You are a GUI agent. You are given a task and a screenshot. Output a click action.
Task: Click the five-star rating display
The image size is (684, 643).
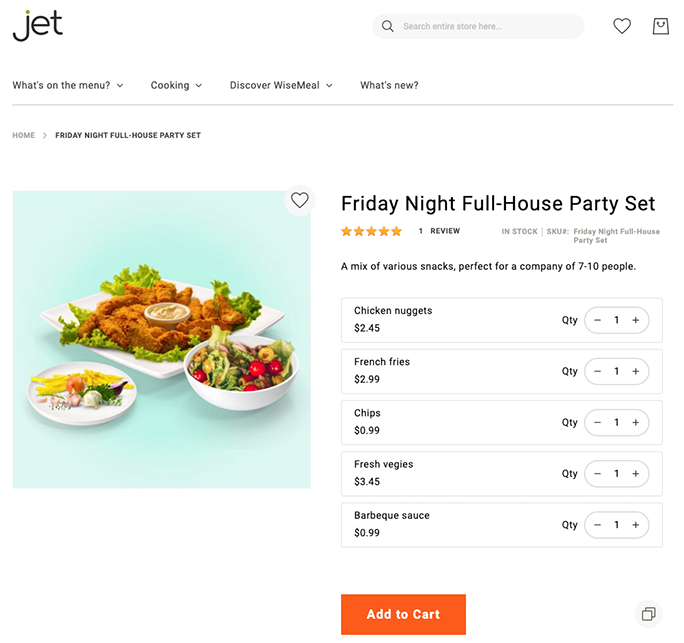pos(371,231)
